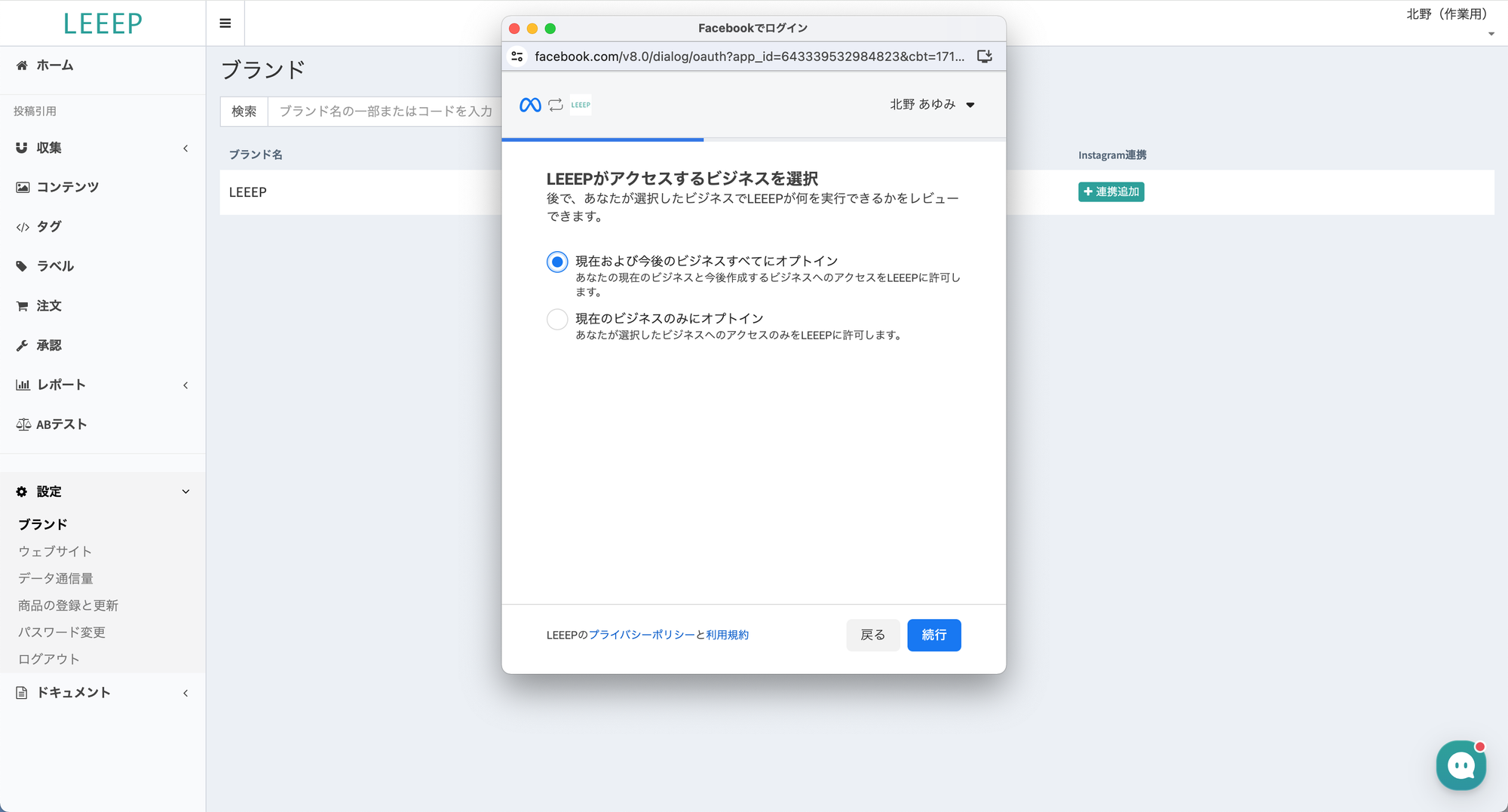
Task: Go to ホーム in the sidebar
Action: coord(55,66)
